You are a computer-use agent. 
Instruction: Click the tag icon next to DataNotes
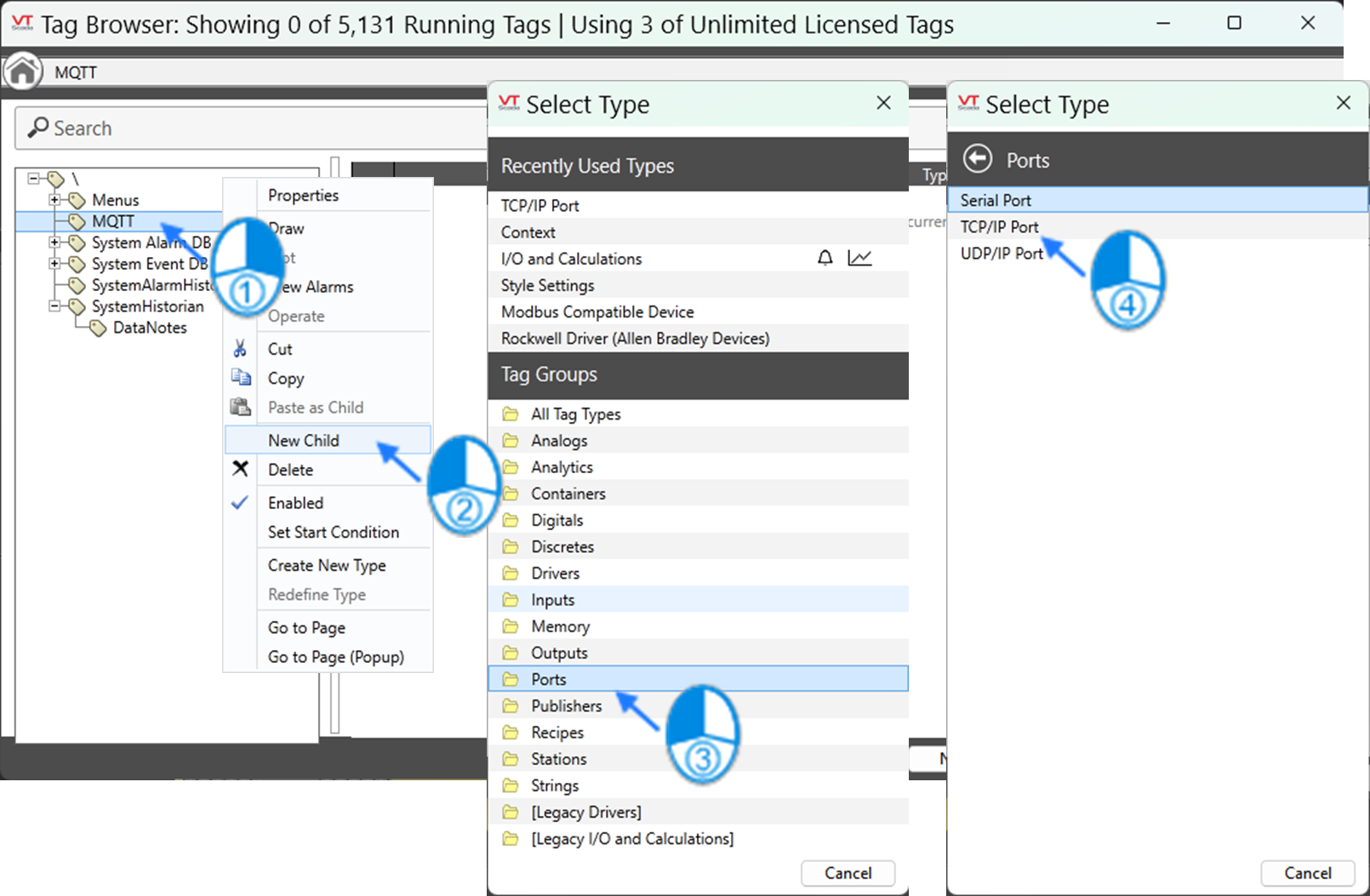point(98,328)
